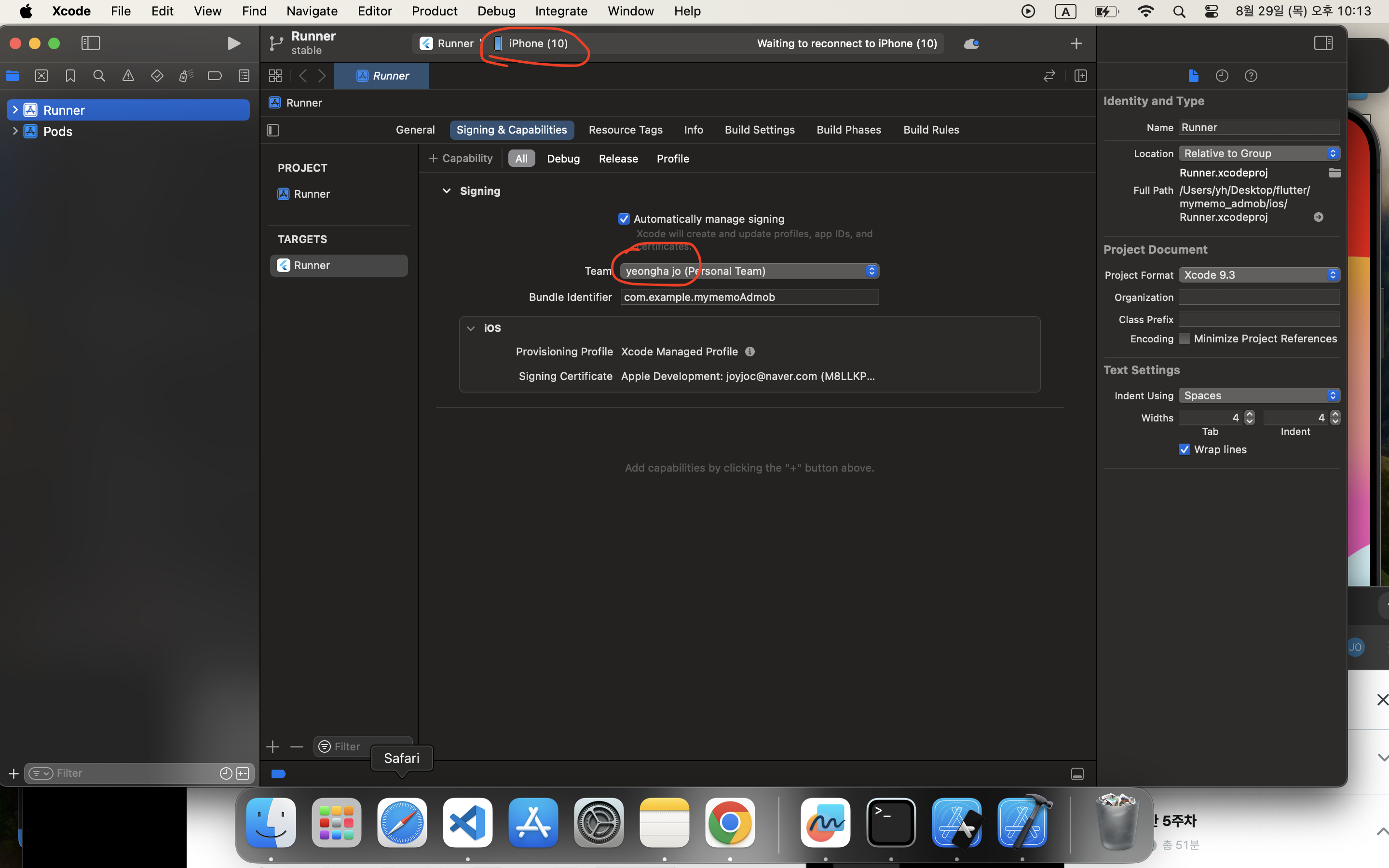Run the Runner scheme with play button
This screenshot has height=868, width=1389.
point(233,43)
